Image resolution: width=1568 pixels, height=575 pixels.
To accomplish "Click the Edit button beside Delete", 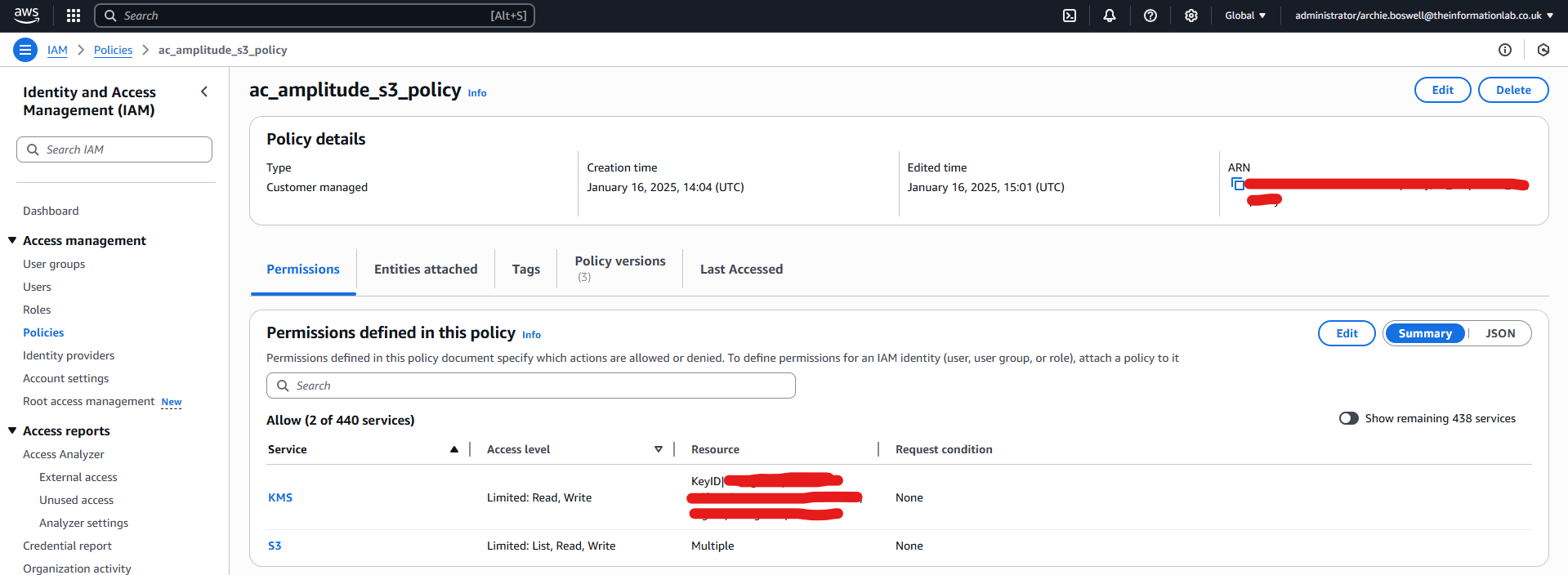I will [x=1442, y=90].
